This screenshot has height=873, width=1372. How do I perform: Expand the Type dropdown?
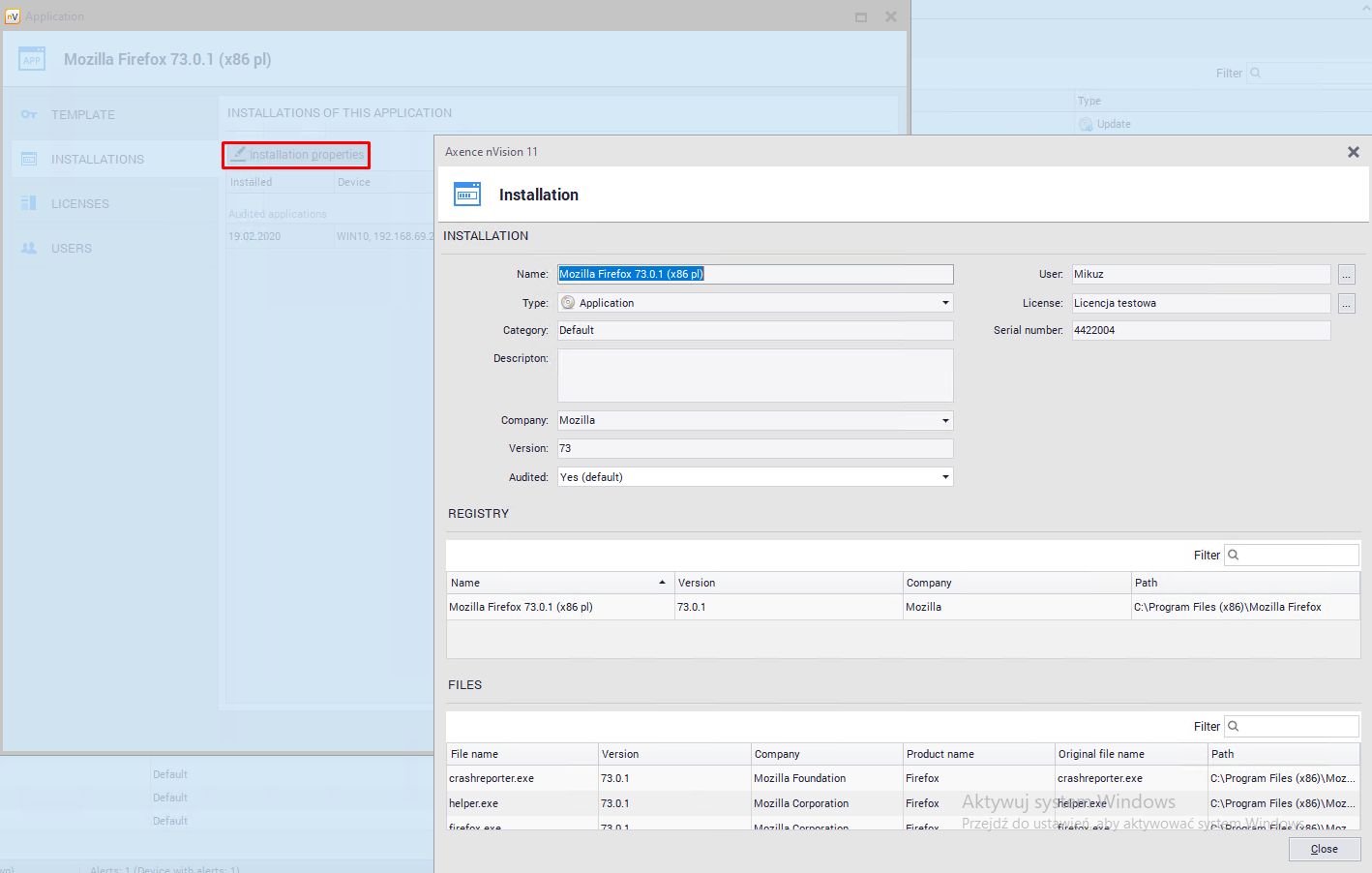[x=944, y=303]
